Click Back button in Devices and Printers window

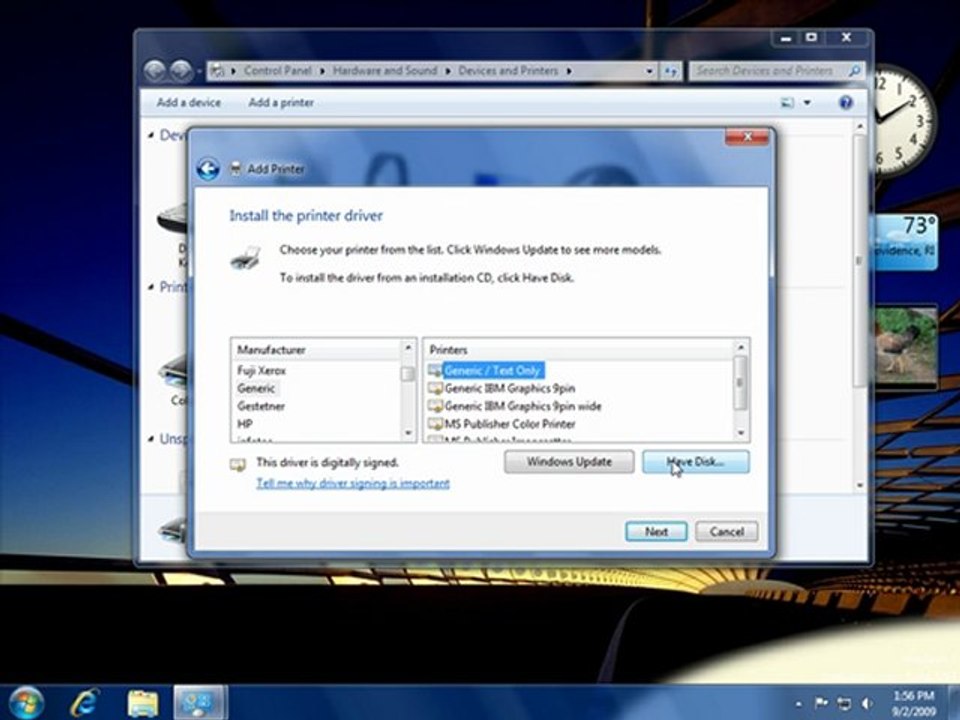point(156,71)
